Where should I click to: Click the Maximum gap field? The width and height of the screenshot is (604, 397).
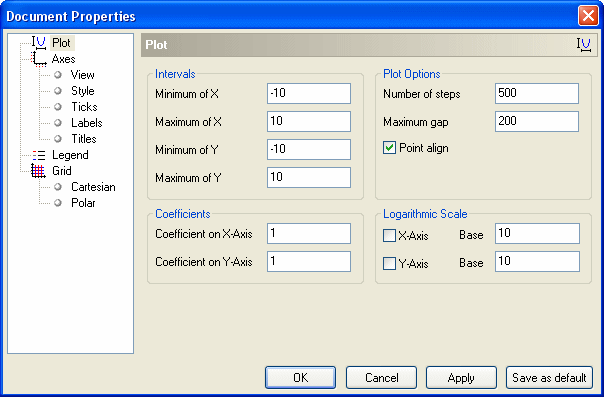537,122
